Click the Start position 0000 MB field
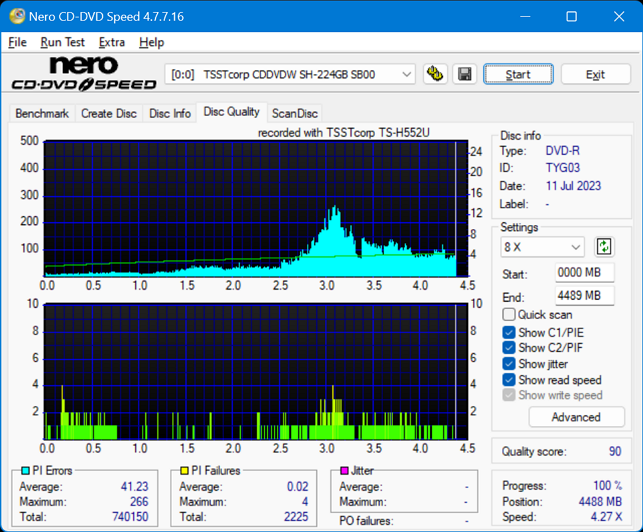643x532 pixels. (x=585, y=272)
